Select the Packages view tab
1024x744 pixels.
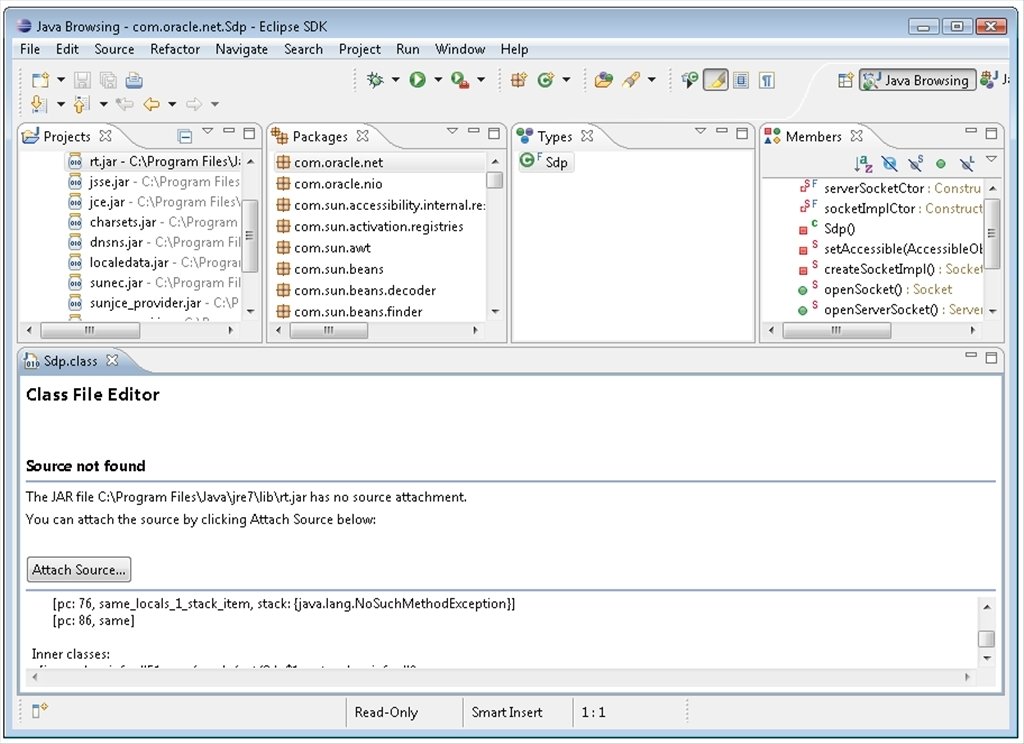(x=320, y=137)
